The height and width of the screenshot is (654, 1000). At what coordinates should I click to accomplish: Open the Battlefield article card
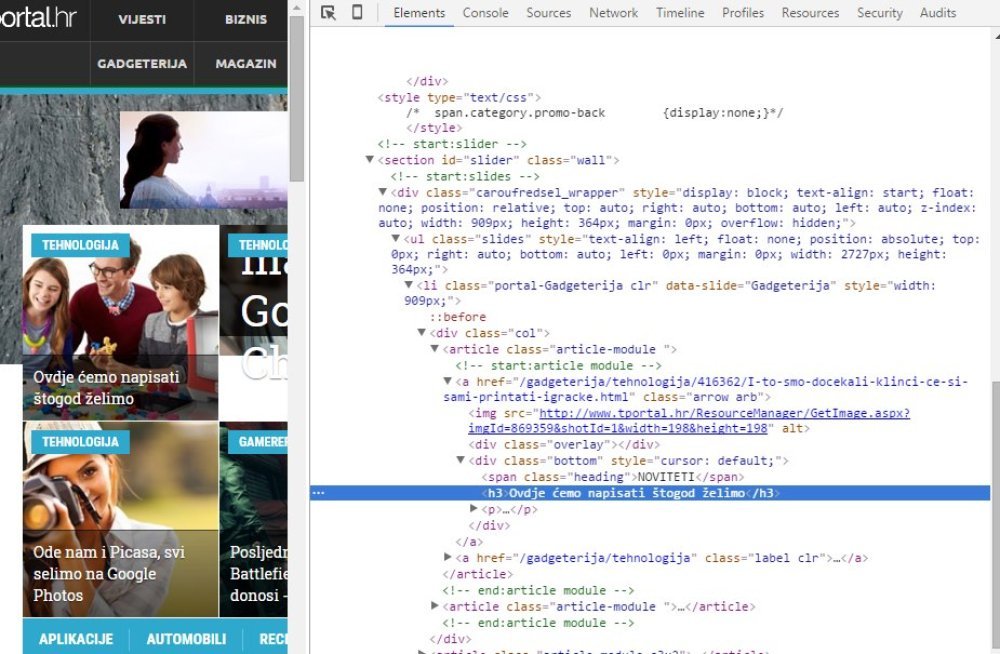coord(254,520)
